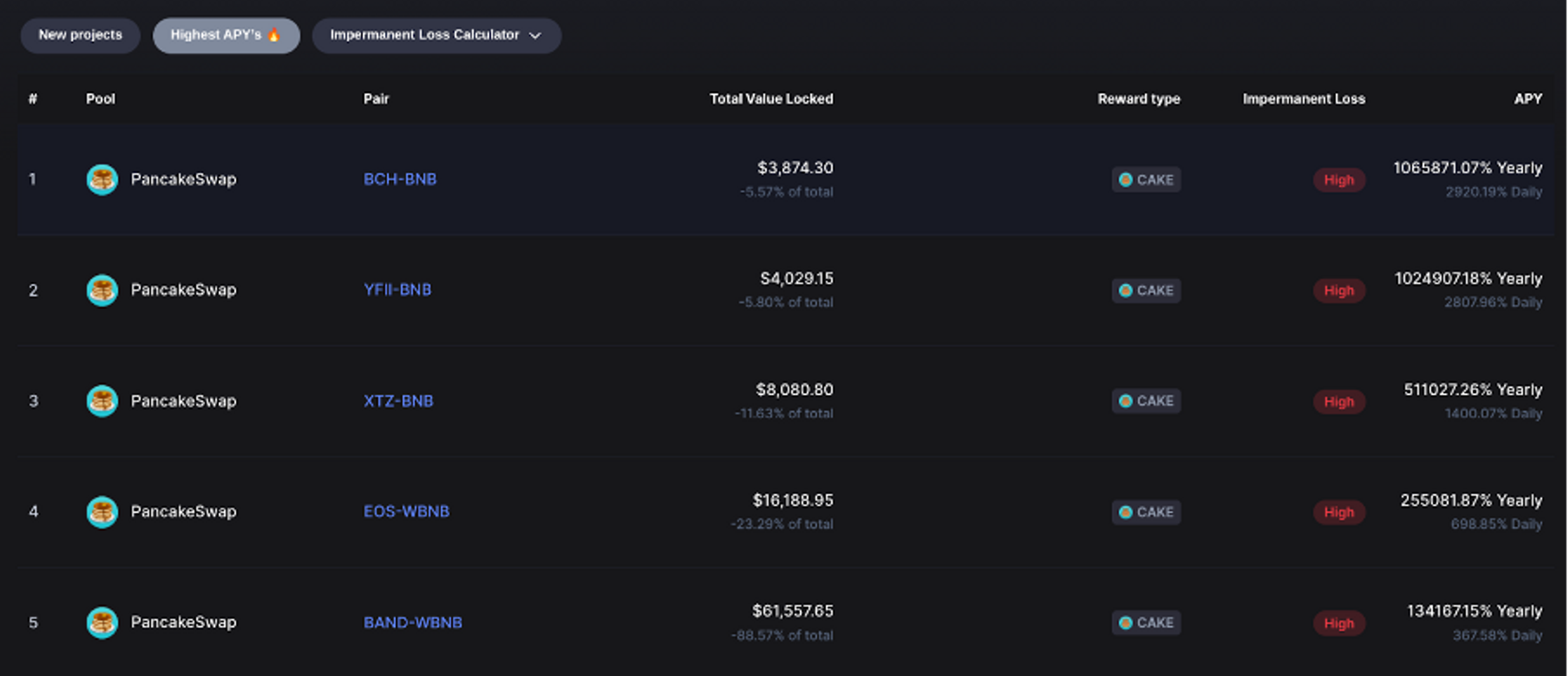Click PancakeSwap logo in EOS-WBNB row
The height and width of the screenshot is (676, 1568).
[102, 512]
